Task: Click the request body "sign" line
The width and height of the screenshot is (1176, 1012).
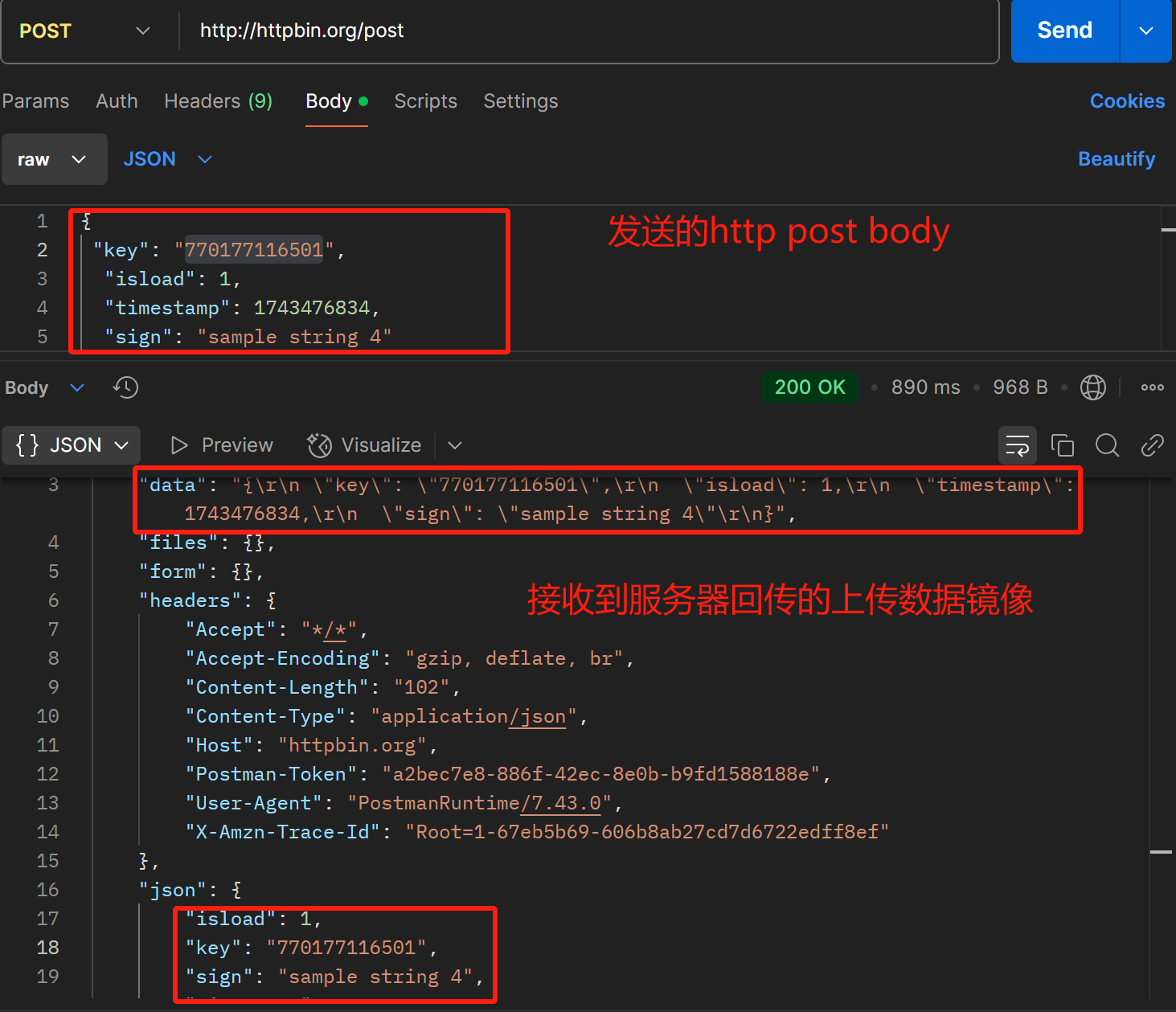Action: 248,337
